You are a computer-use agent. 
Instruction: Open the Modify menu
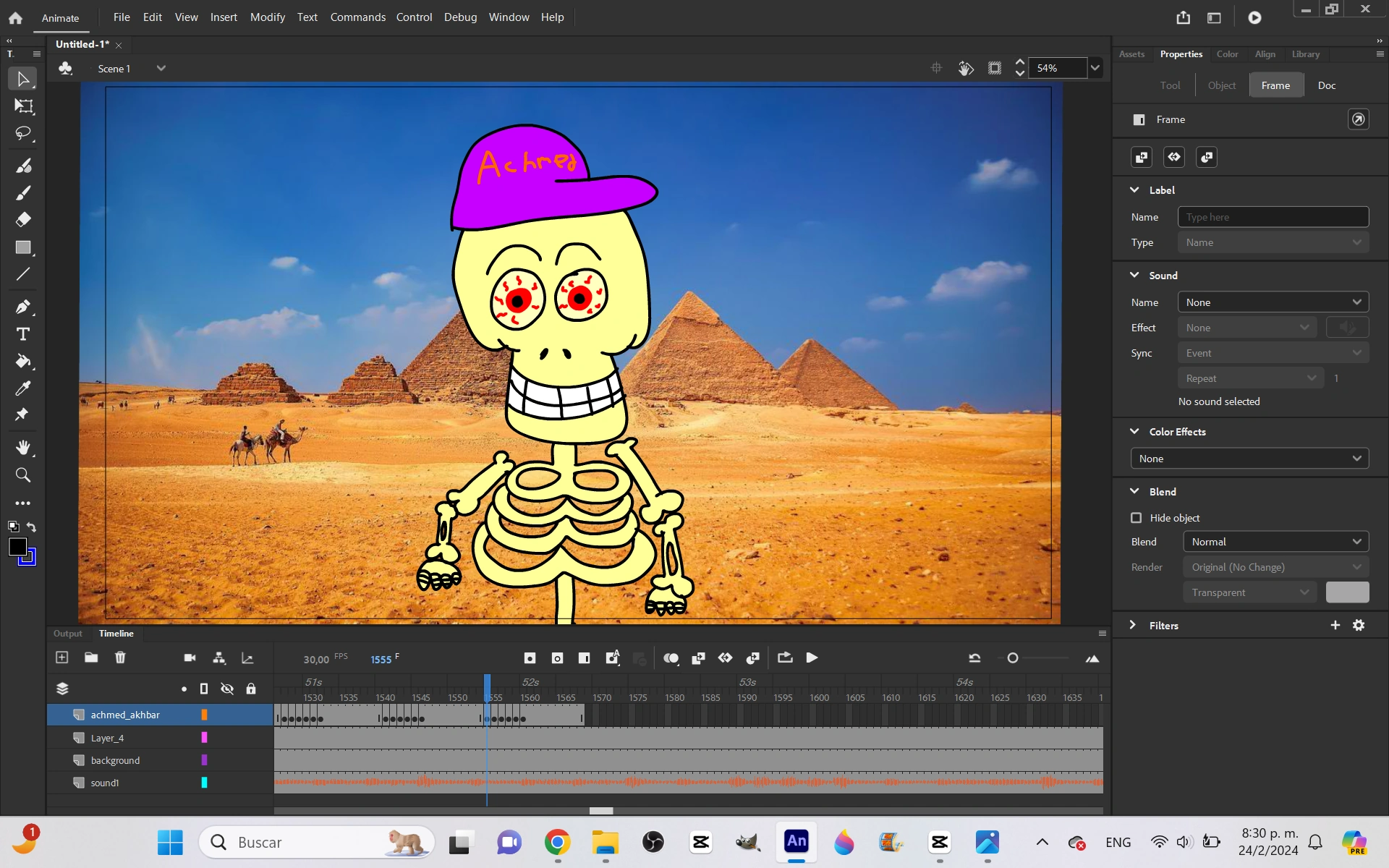click(x=267, y=17)
